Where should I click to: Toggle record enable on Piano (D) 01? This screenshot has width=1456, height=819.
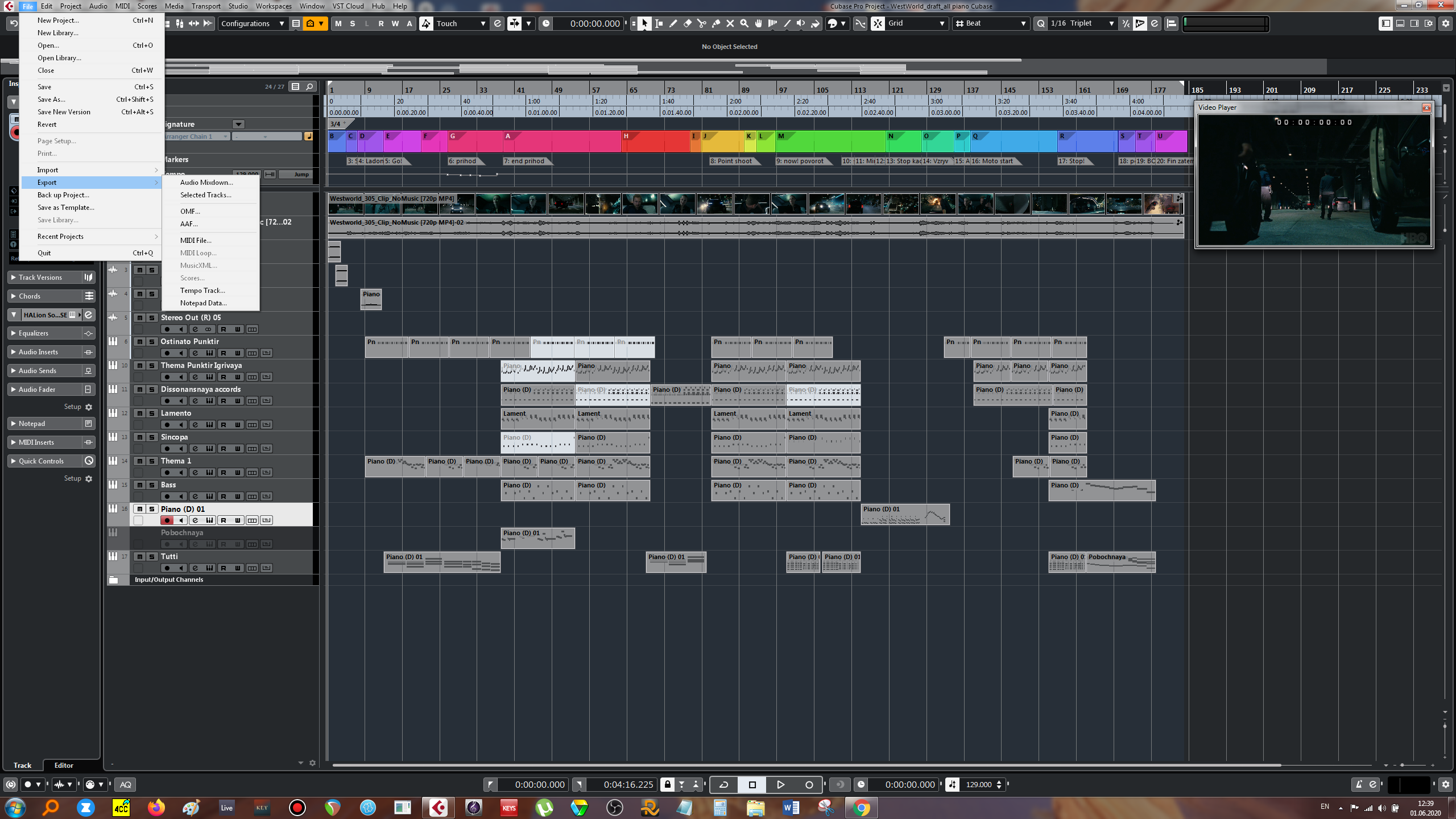point(167,520)
